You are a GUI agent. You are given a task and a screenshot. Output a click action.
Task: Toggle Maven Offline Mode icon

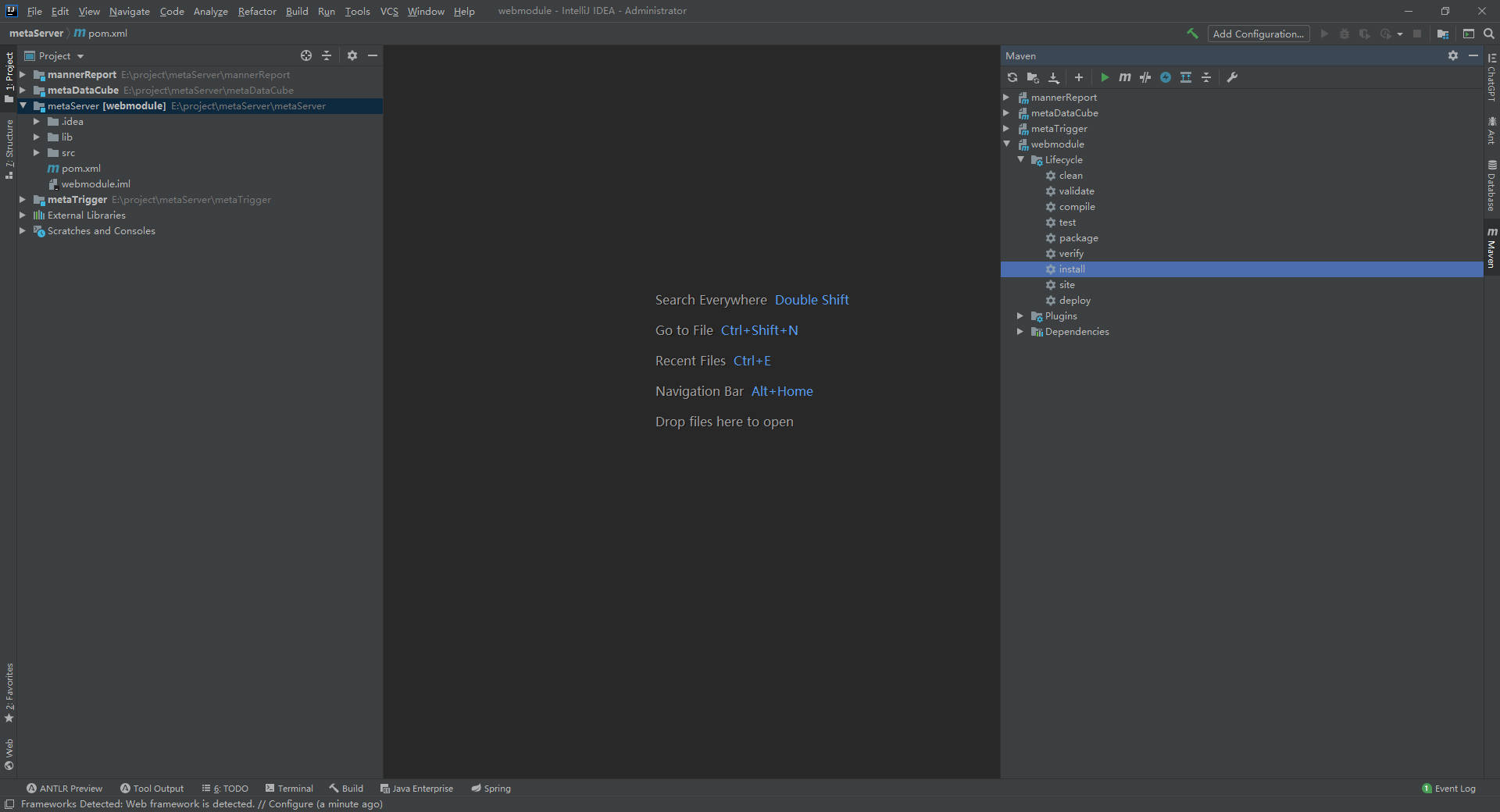(x=1166, y=77)
